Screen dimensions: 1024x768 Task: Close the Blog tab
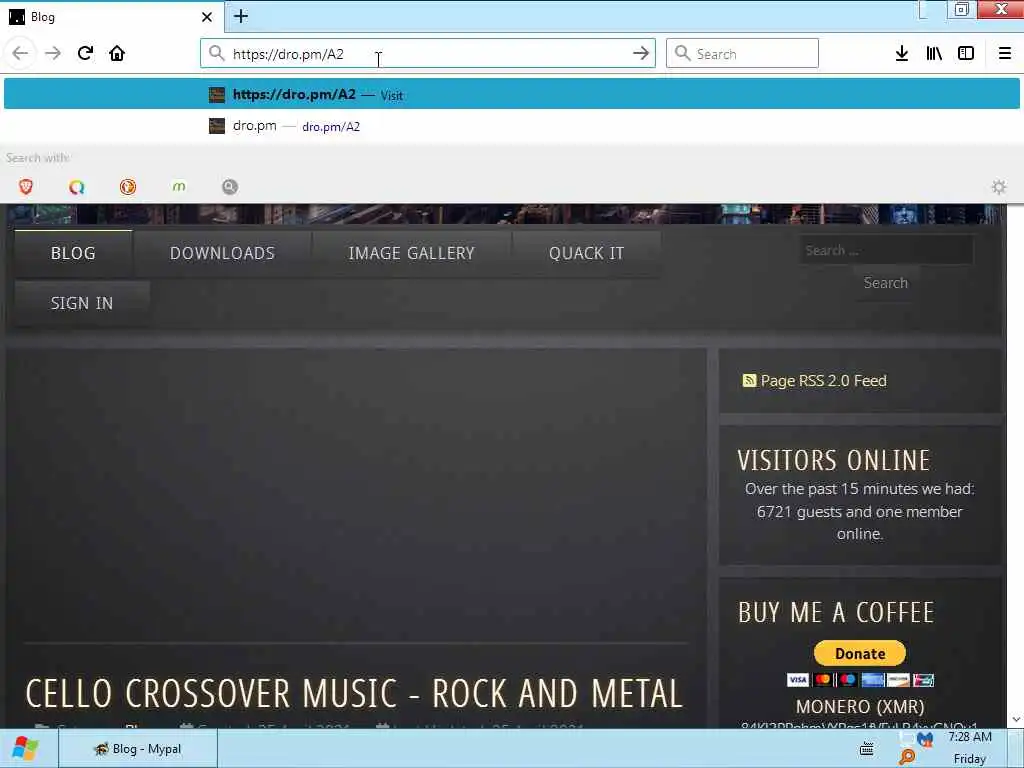pos(206,17)
